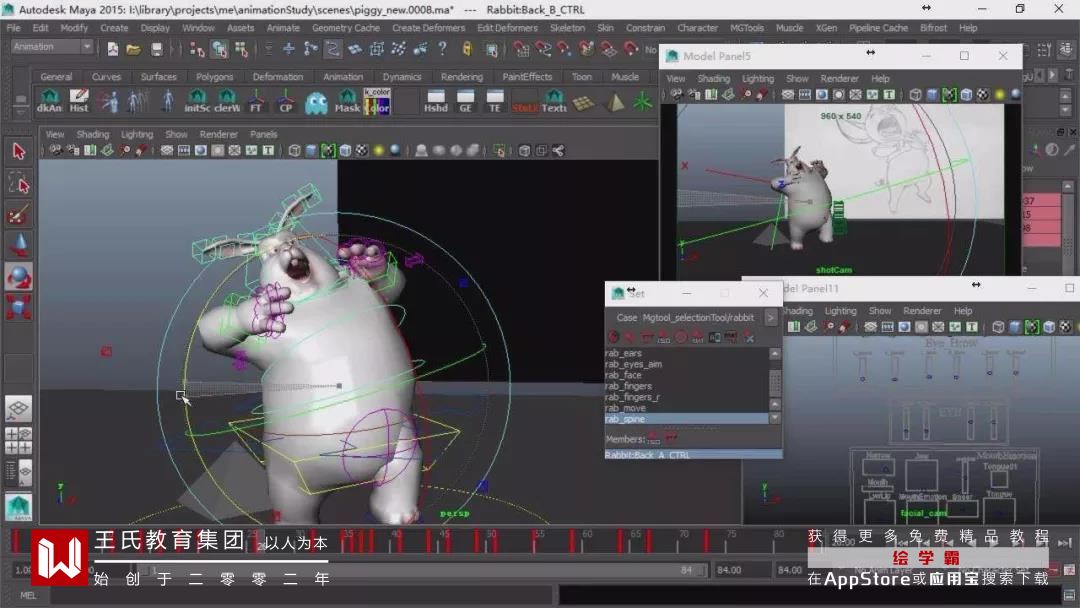Click the question mark selection mask icon
1080x608 pixels.
(442, 48)
